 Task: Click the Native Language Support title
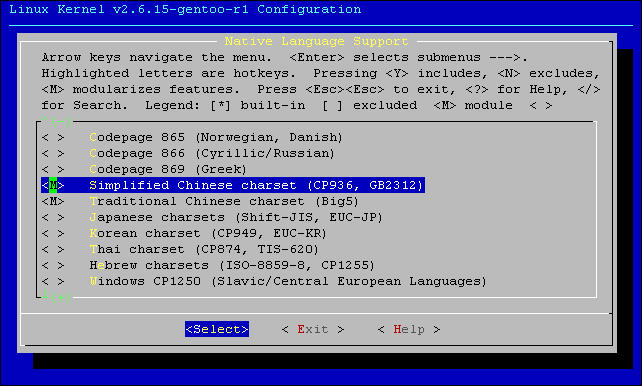click(316, 41)
